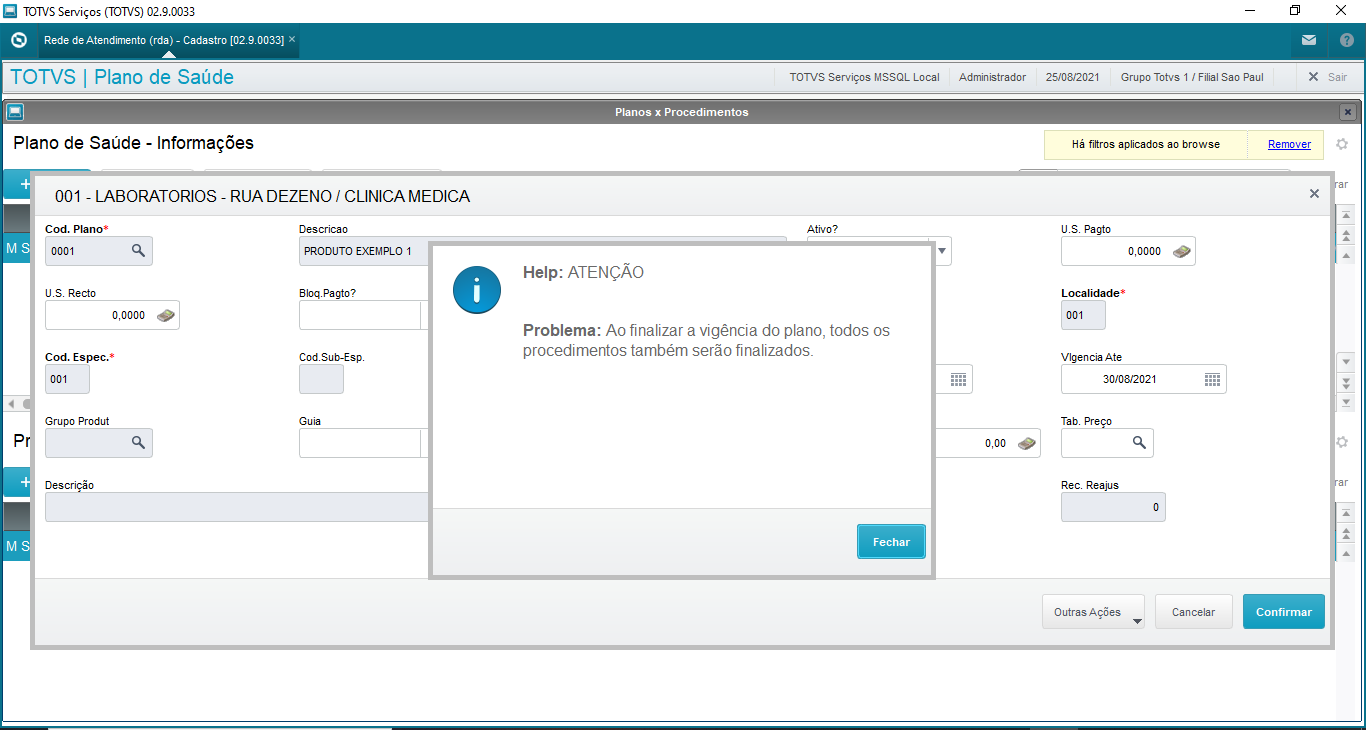Screen dimensions: 1366x730
Task: Click Grupo Totvs 1 / Filial Sao Paul
Action: coord(1192,77)
